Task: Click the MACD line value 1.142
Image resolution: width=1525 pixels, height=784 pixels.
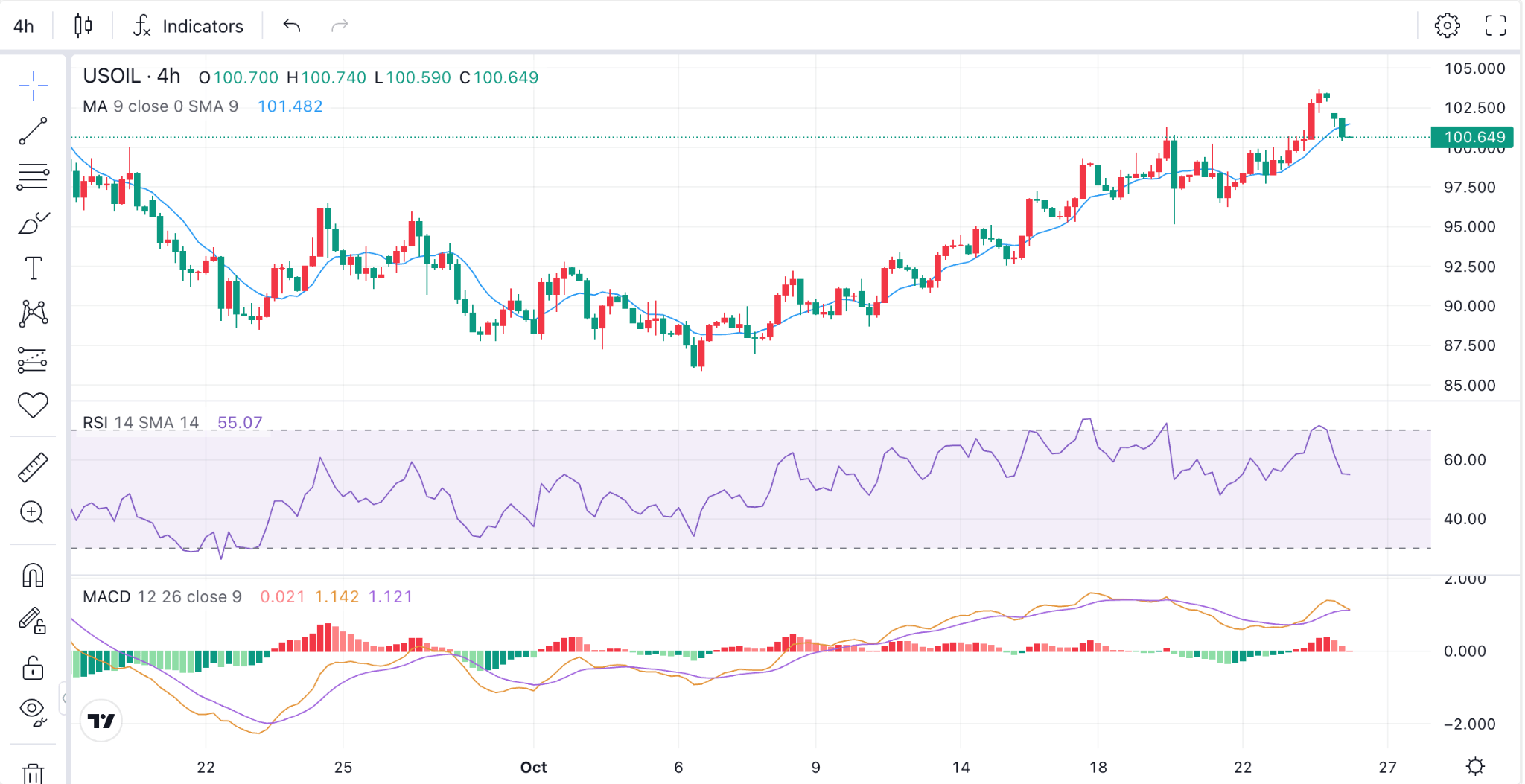Action: (x=337, y=596)
